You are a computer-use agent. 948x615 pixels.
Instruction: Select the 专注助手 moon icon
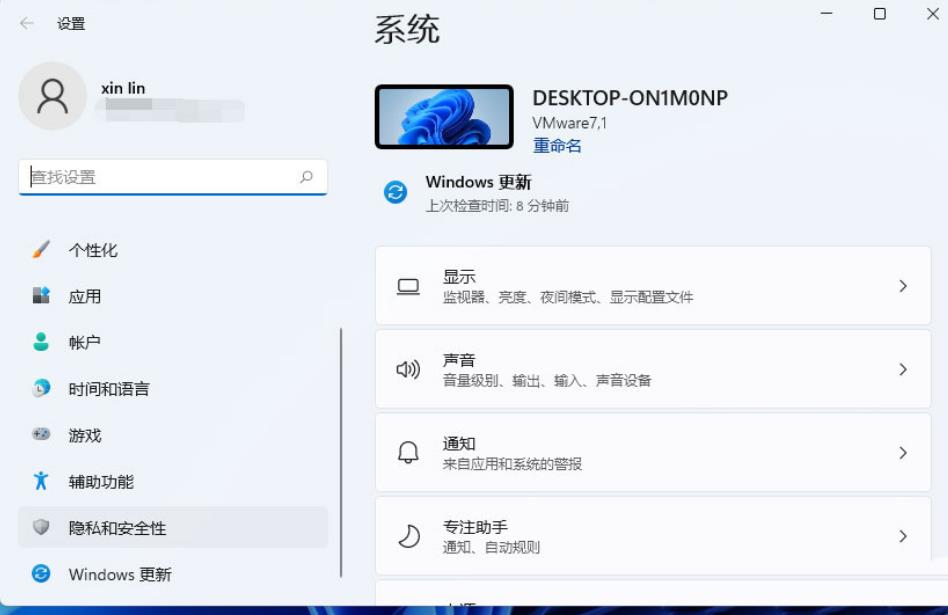pos(407,536)
